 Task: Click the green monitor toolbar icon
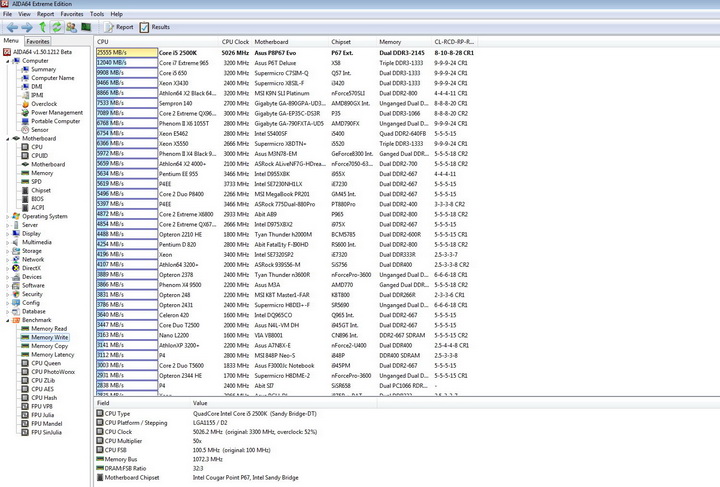[86, 27]
